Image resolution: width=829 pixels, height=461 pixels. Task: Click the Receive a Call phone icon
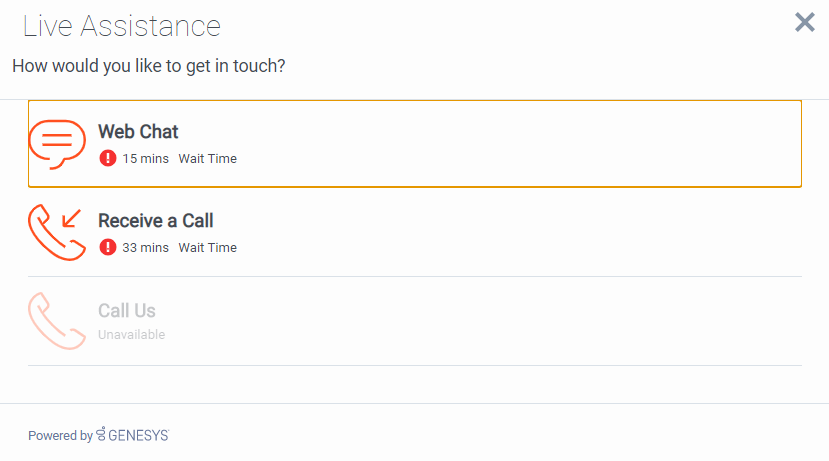(x=57, y=233)
